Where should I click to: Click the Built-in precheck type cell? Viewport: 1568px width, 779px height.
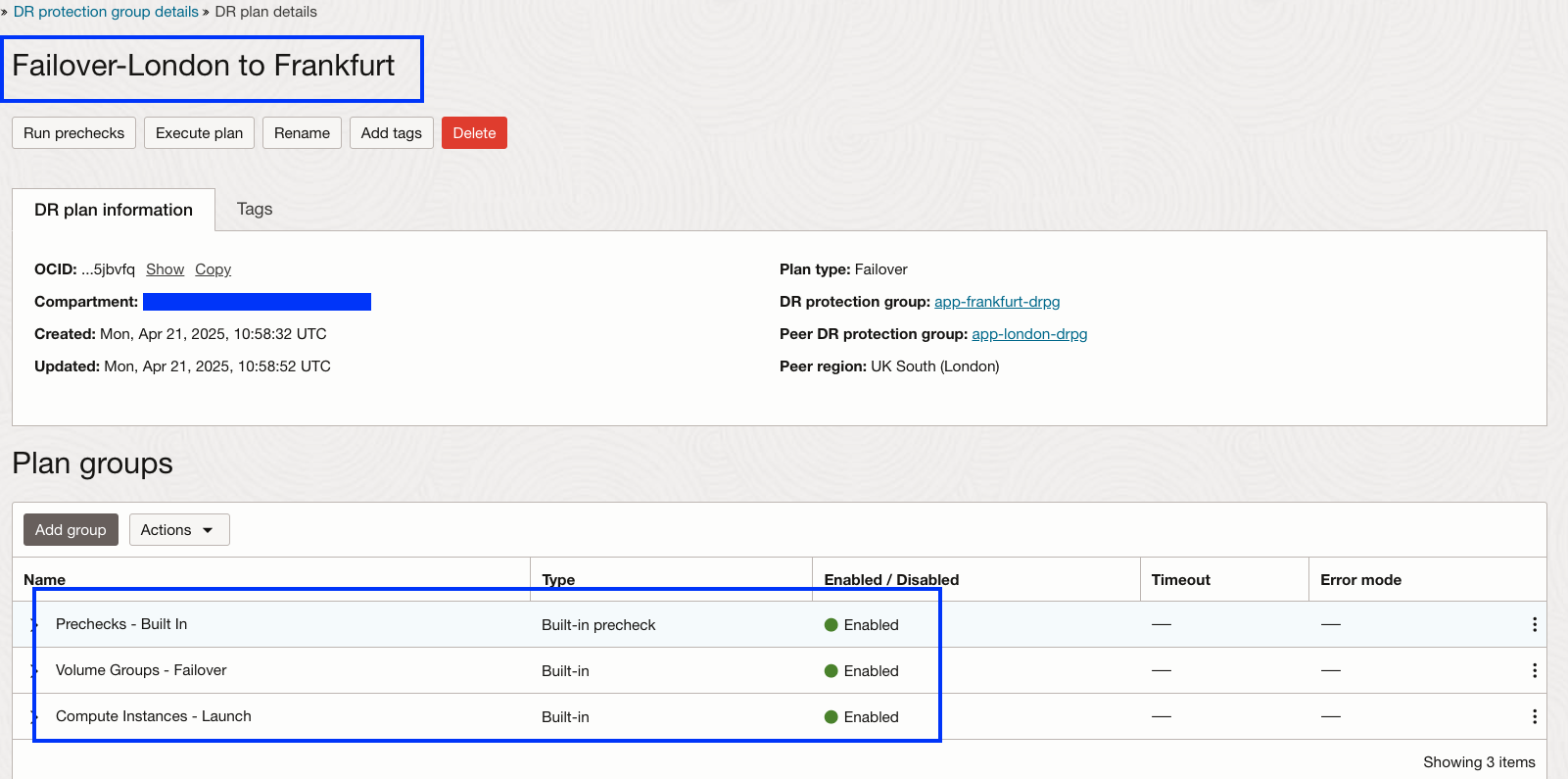(598, 625)
